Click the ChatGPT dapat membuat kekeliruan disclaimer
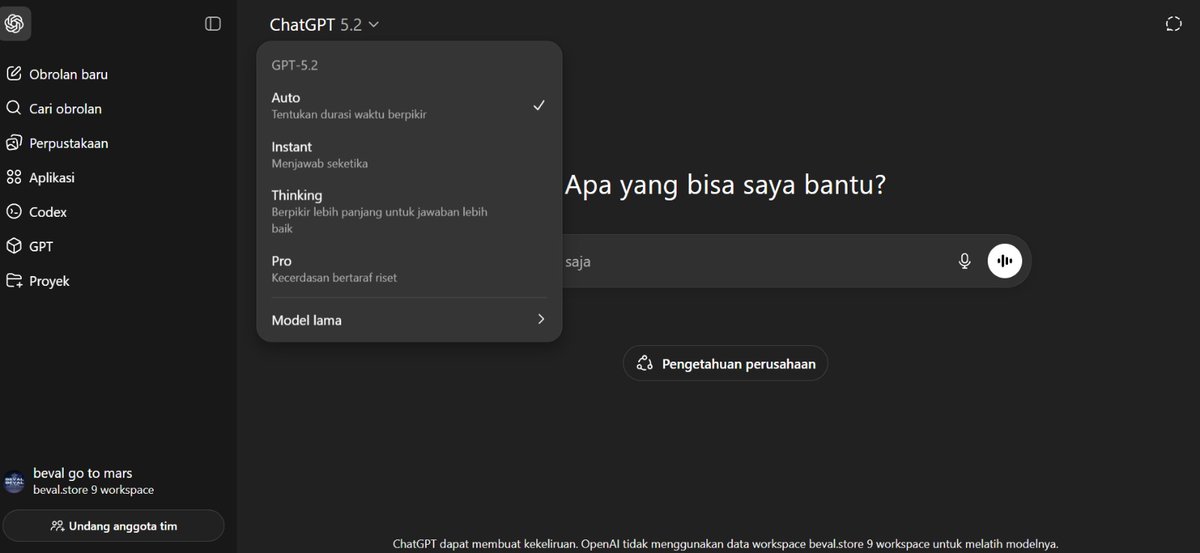Screen dimensions: 1200x553 coord(725,544)
